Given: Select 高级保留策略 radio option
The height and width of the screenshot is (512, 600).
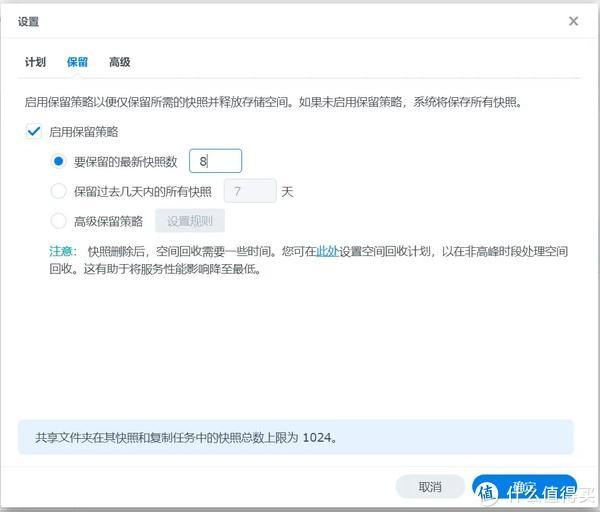Looking at the screenshot, I should tap(59, 221).
